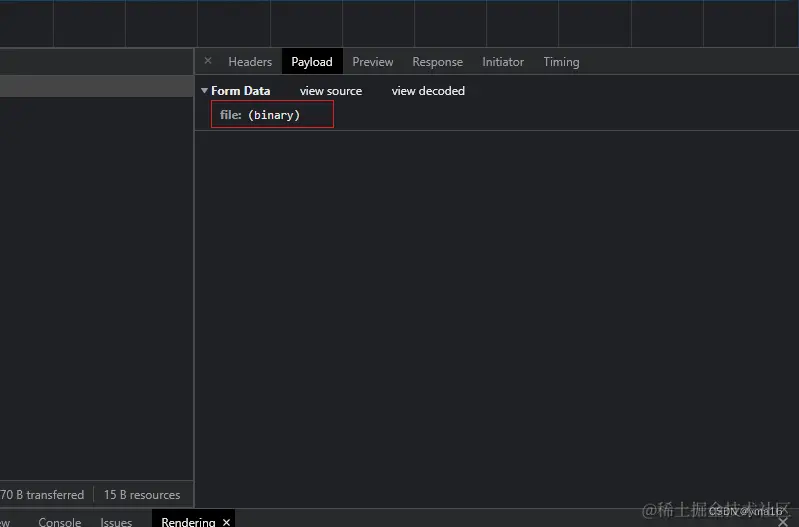Click the 70 B transferred status text

point(42,494)
